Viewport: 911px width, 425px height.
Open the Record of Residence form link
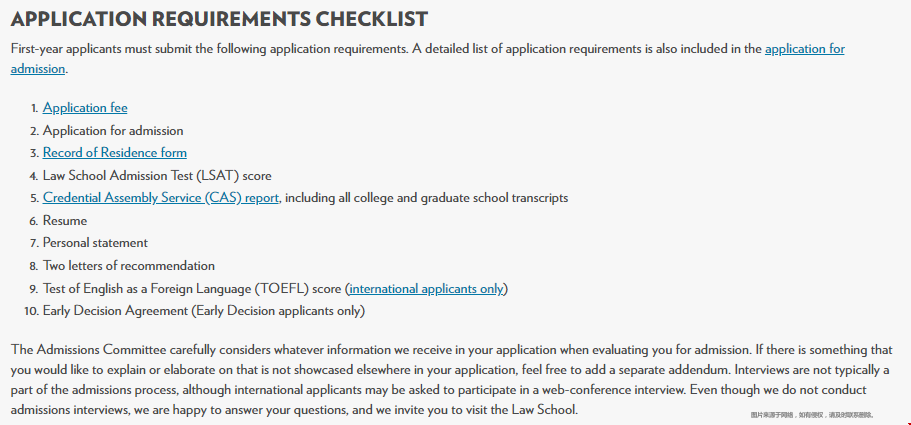pyautogui.click(x=114, y=153)
